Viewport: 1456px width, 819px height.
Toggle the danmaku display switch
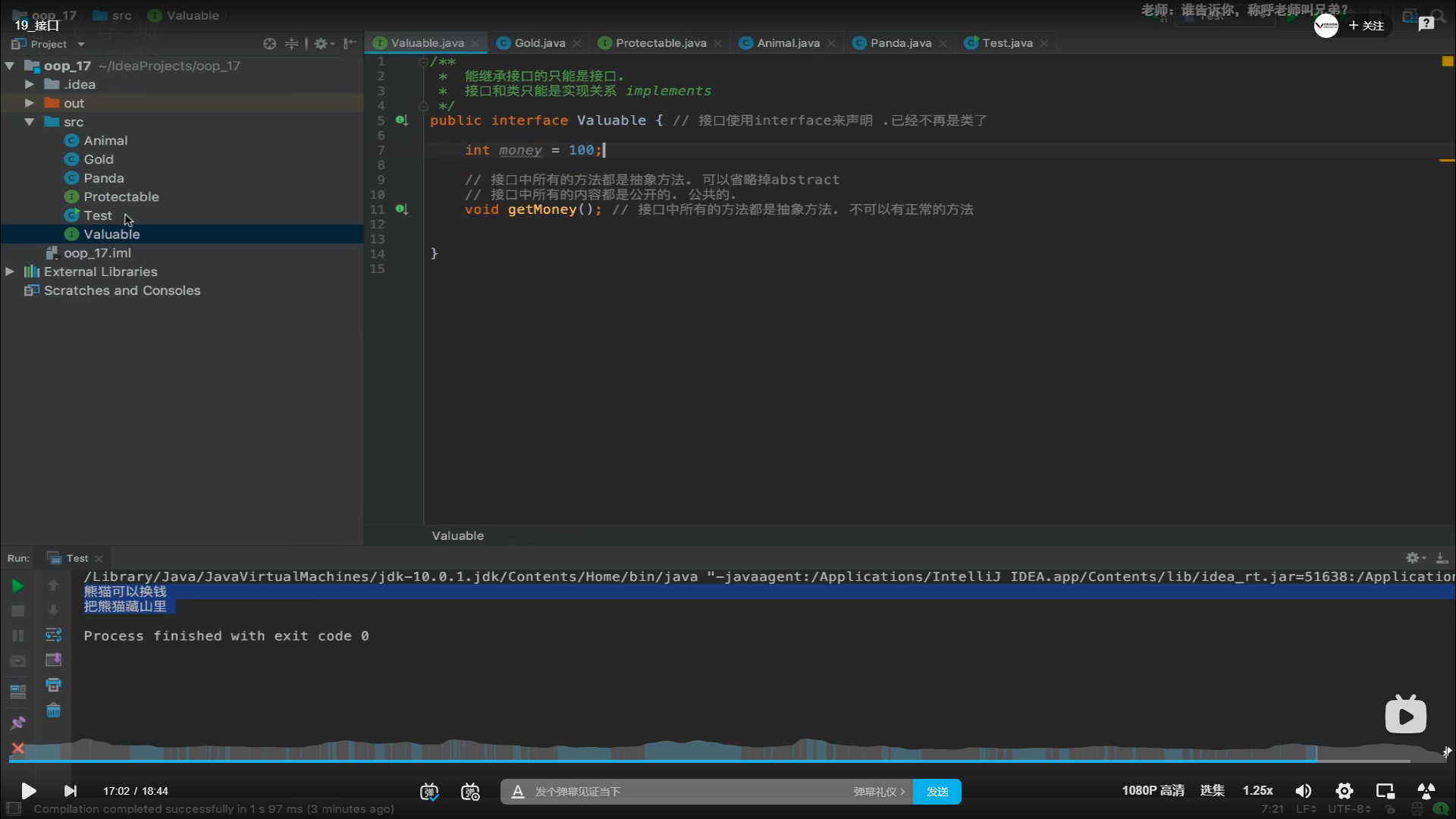(429, 792)
